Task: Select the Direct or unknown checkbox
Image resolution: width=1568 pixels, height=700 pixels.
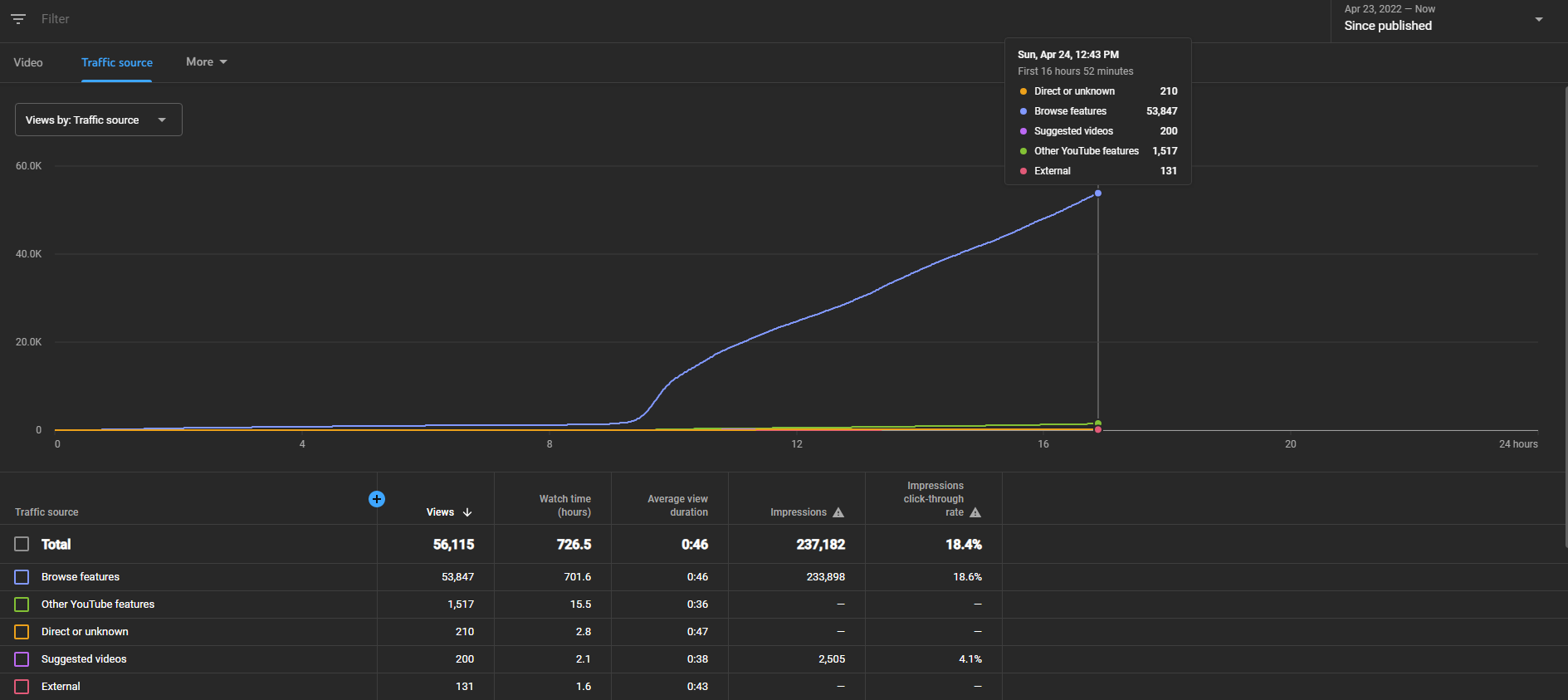Action: 22,632
